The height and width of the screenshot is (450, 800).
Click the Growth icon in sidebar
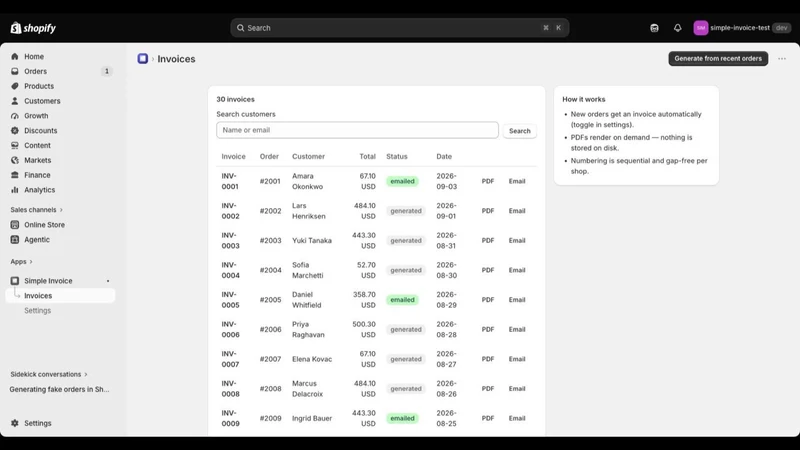pyautogui.click(x=15, y=116)
